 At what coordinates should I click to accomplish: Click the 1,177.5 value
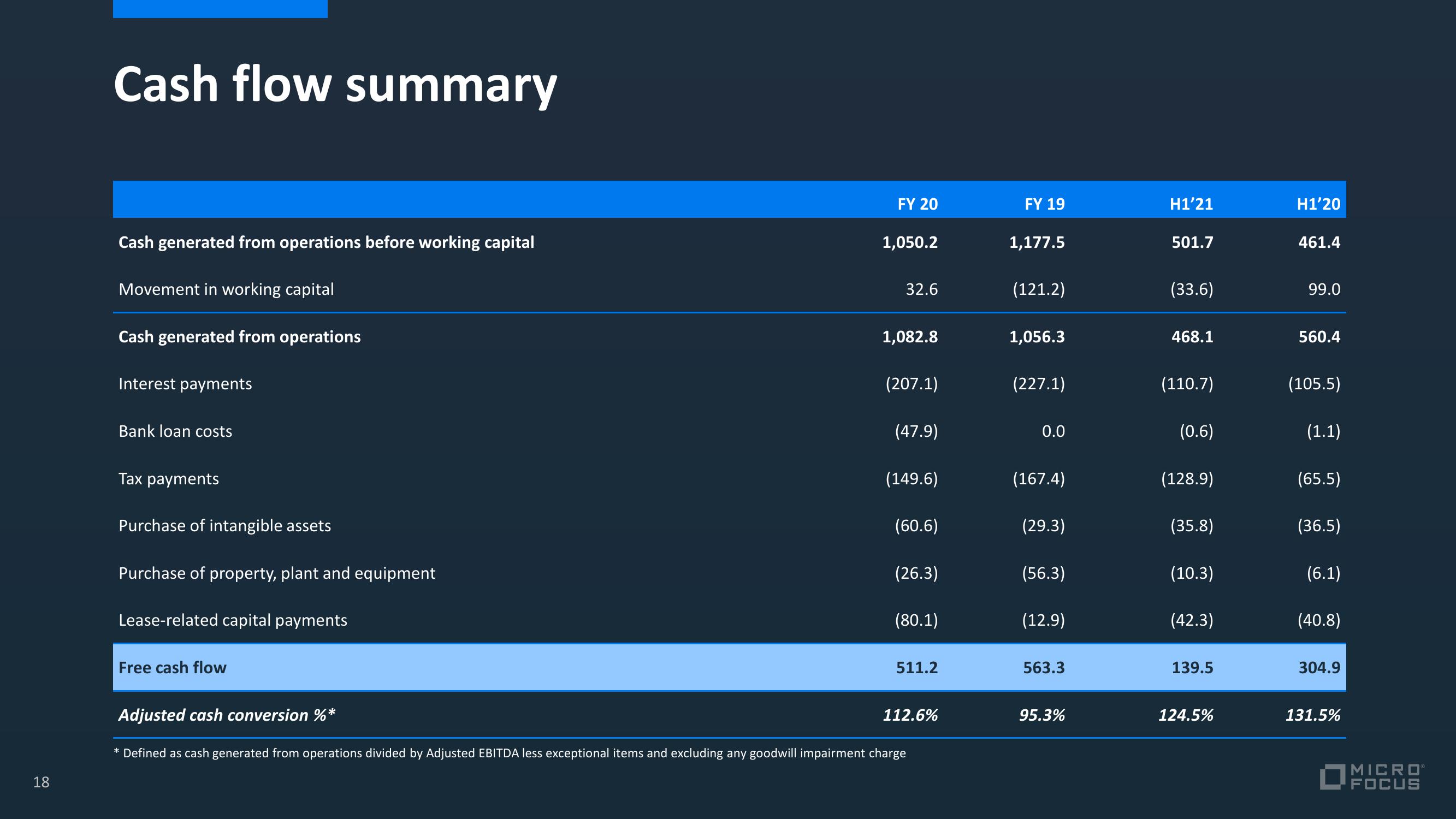point(1037,242)
